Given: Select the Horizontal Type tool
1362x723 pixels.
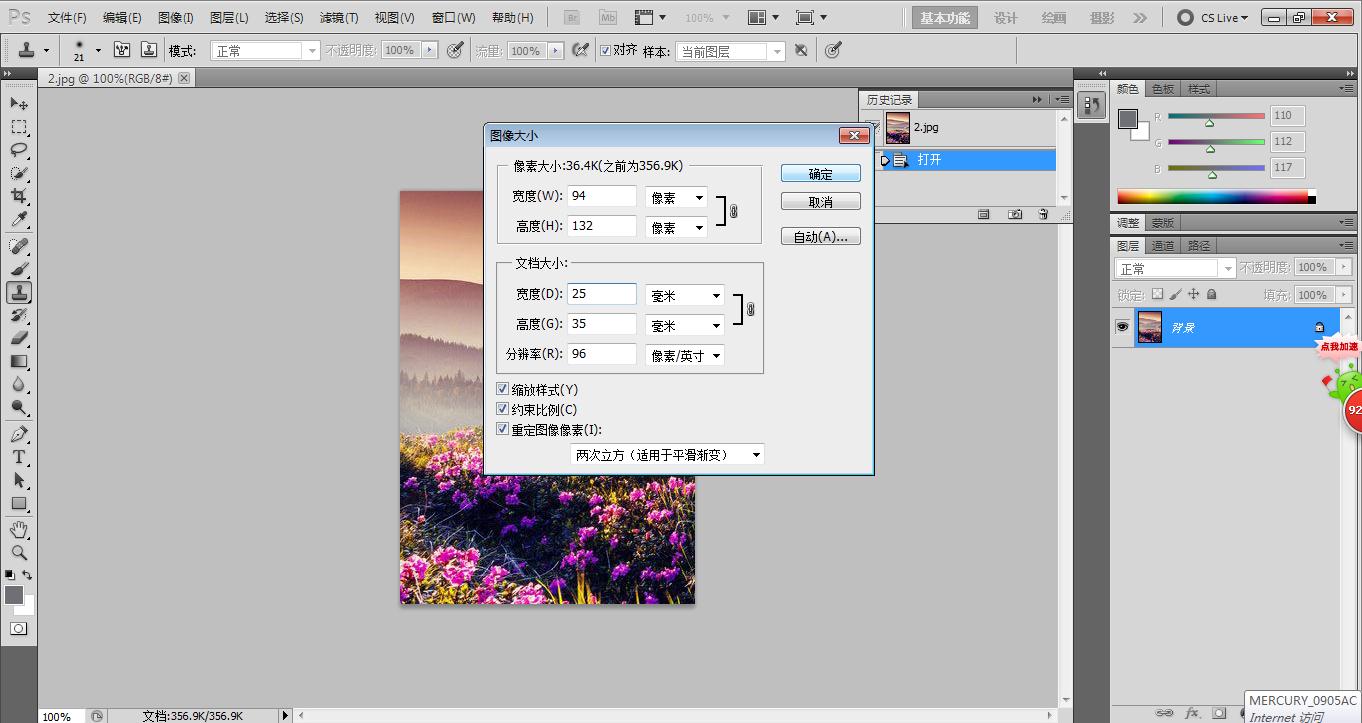Looking at the screenshot, I should (18, 456).
